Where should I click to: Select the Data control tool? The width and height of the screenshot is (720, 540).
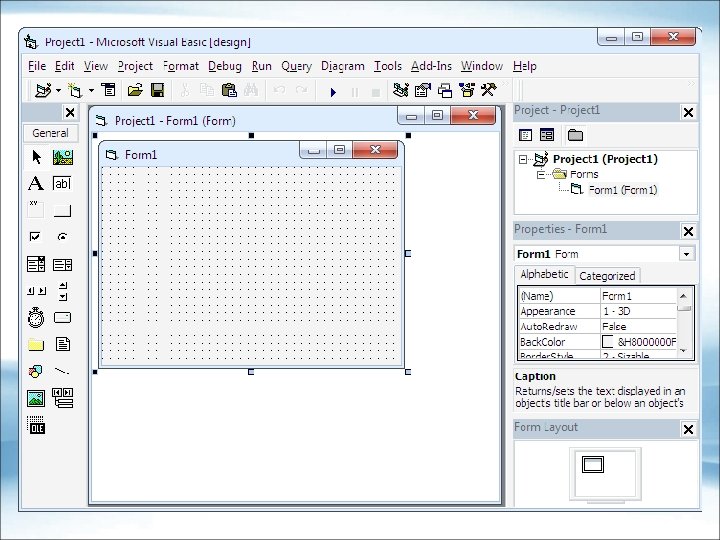tap(63, 398)
